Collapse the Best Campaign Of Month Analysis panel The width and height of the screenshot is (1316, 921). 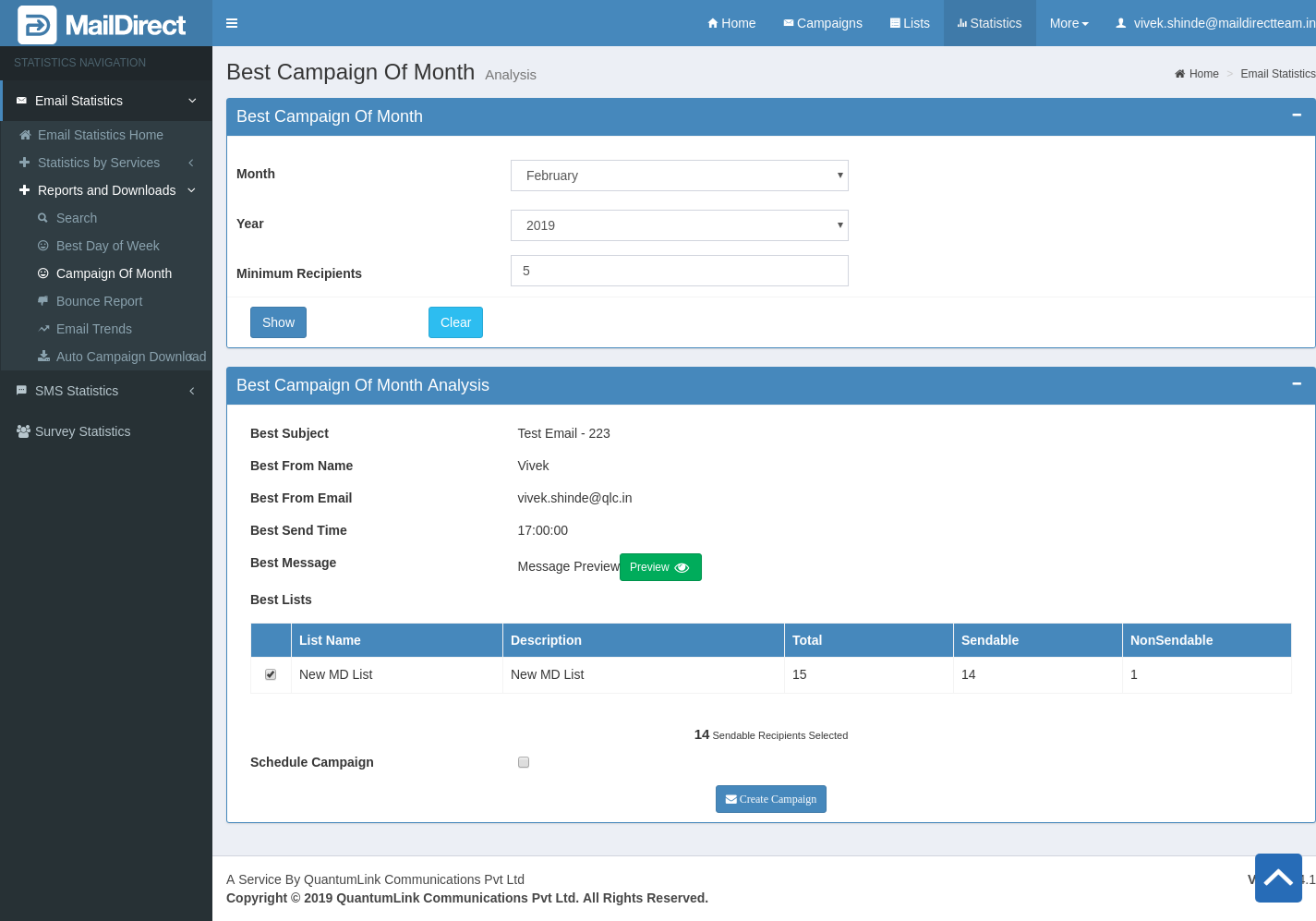pos(1296,384)
